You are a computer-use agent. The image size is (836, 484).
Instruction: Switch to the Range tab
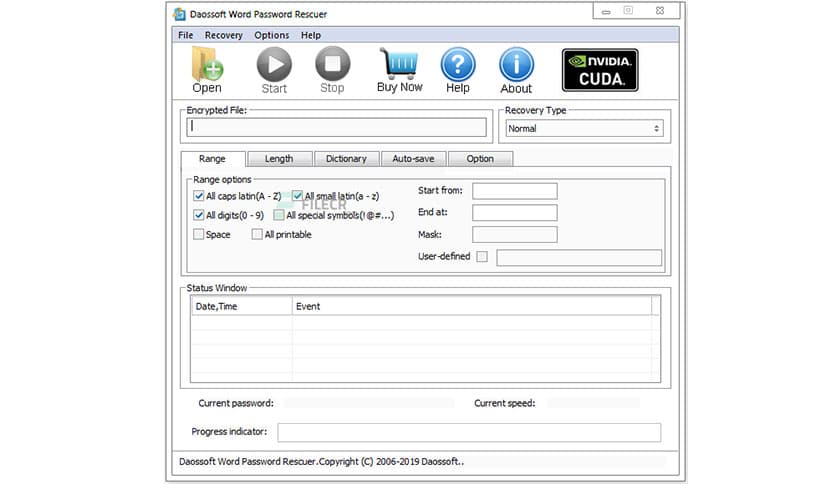(213, 159)
